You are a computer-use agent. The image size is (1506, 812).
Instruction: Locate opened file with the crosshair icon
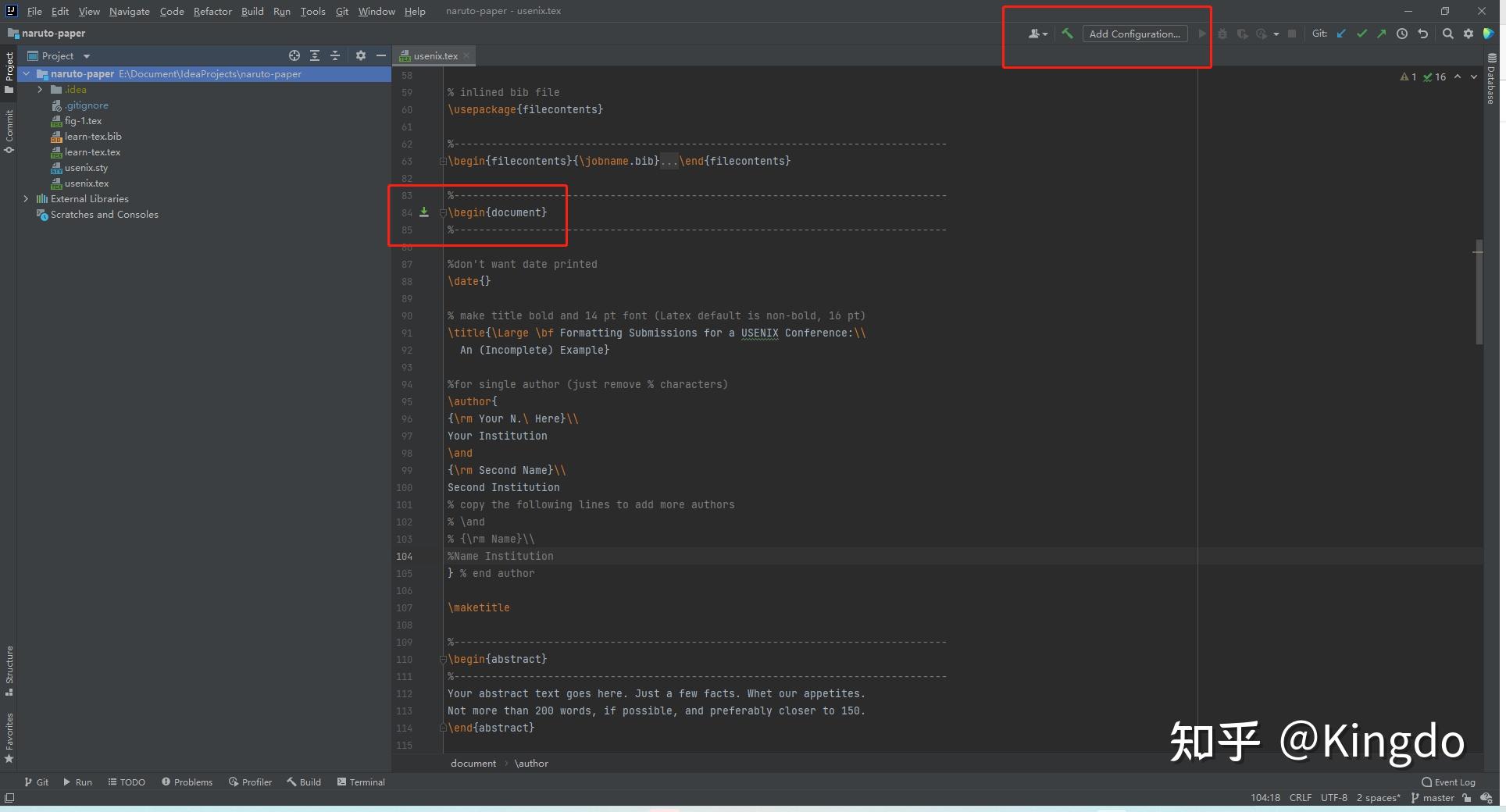coord(294,55)
